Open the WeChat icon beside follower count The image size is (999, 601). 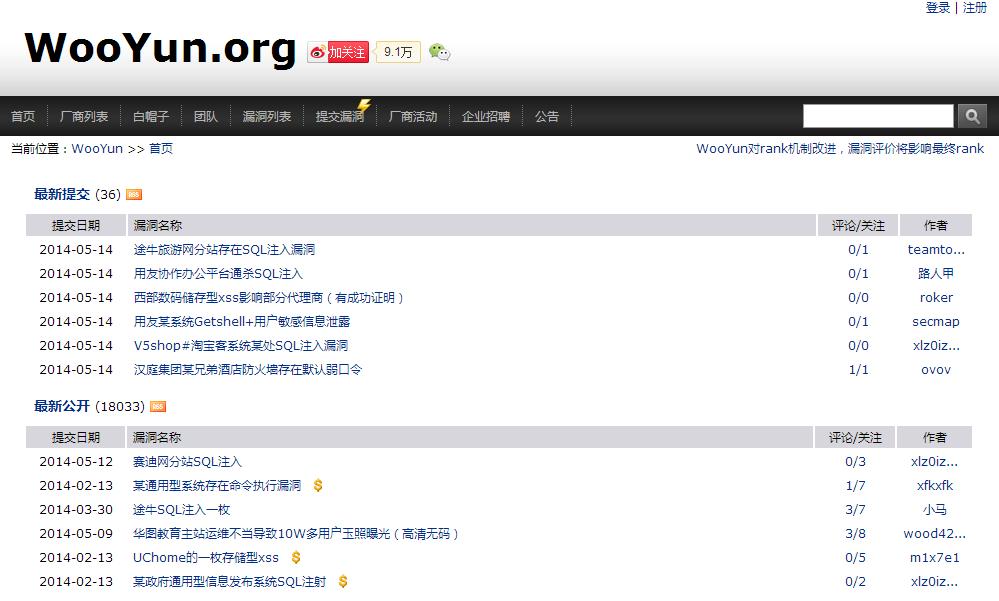click(x=439, y=52)
